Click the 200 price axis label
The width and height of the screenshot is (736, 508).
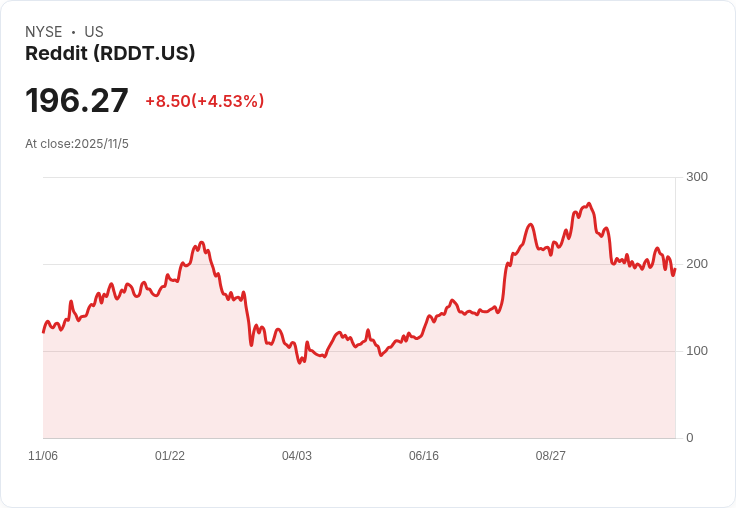pos(697,264)
